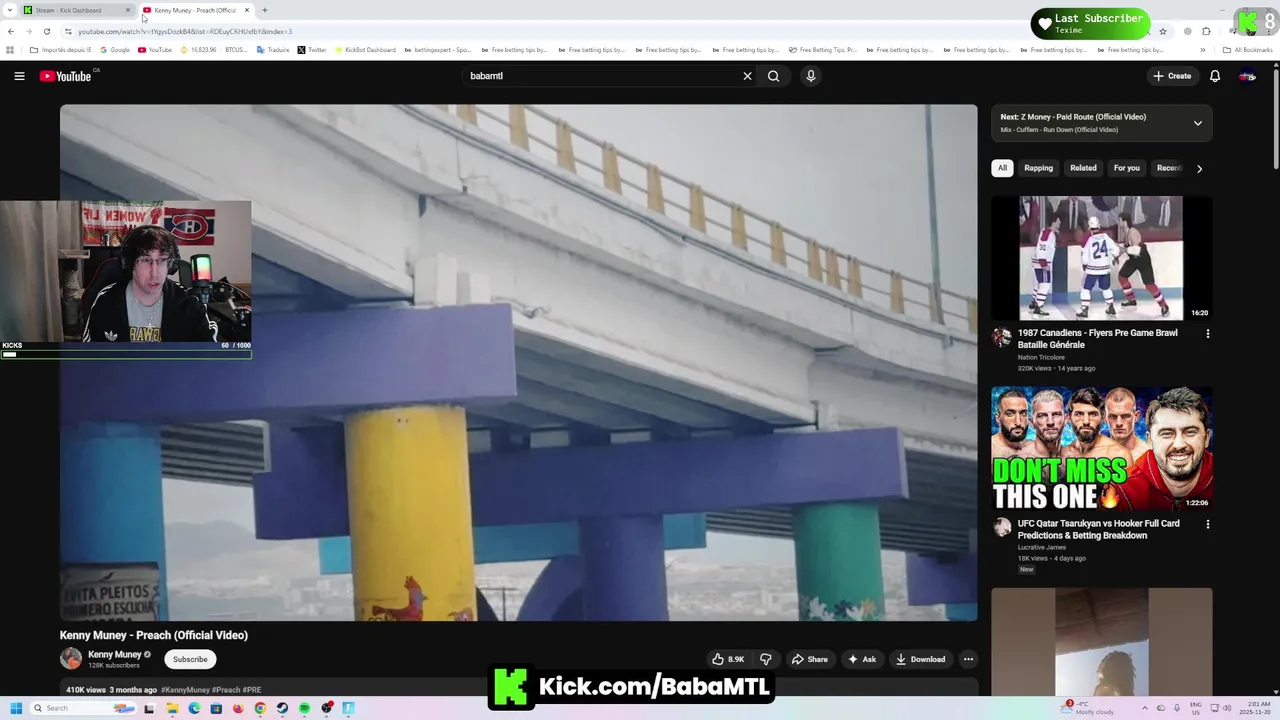Open a new browser tab
The height and width of the screenshot is (720, 1280).
[264, 10]
